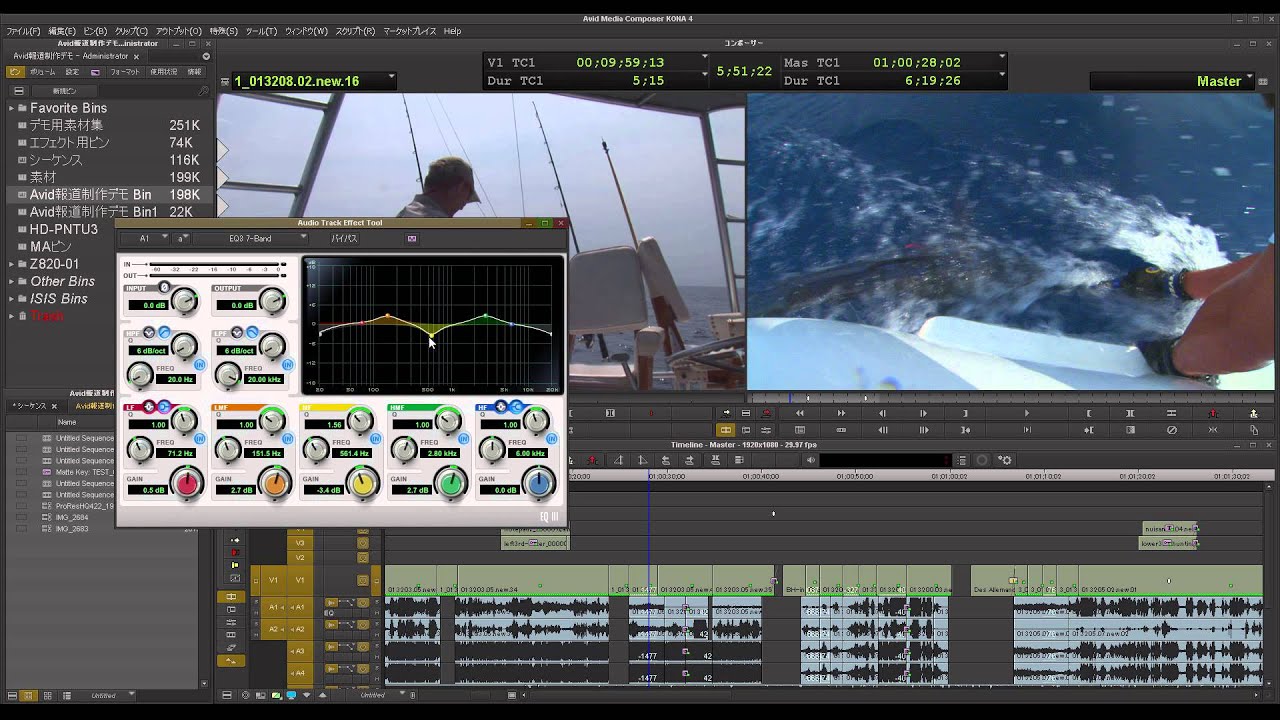Screen dimensions: 1280x720
Task: Click the red Lift button in Composer
Action: coord(1213,413)
